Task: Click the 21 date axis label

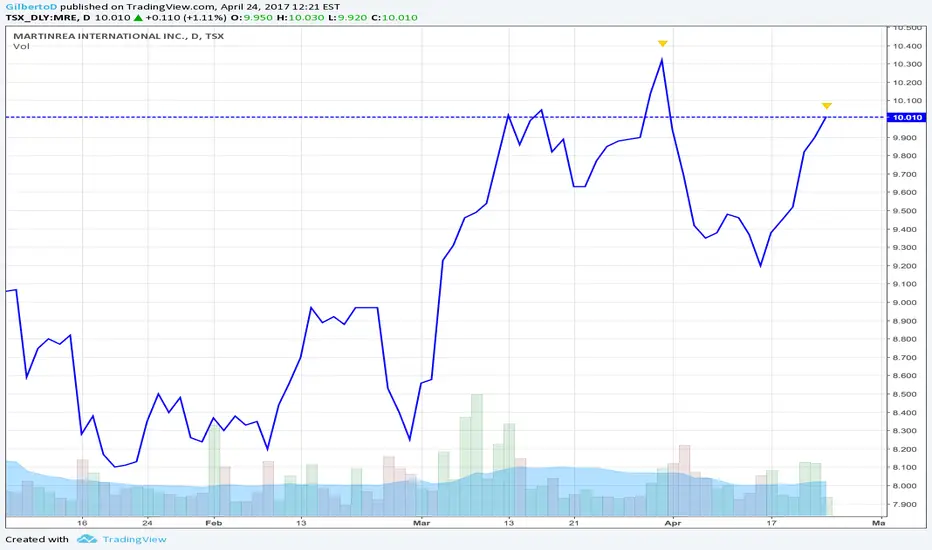Action: [574, 523]
